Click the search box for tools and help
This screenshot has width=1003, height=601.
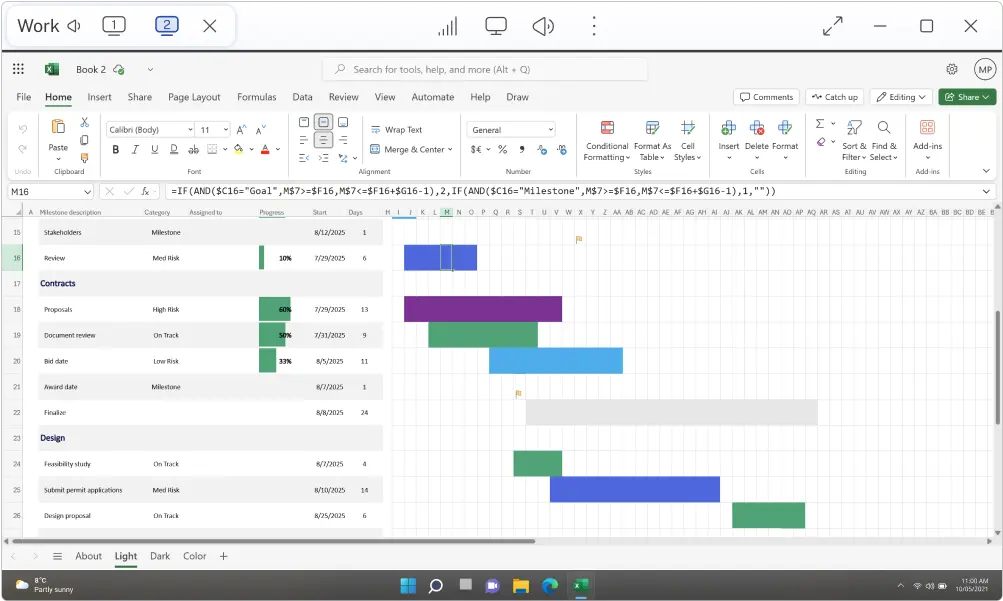tap(485, 70)
